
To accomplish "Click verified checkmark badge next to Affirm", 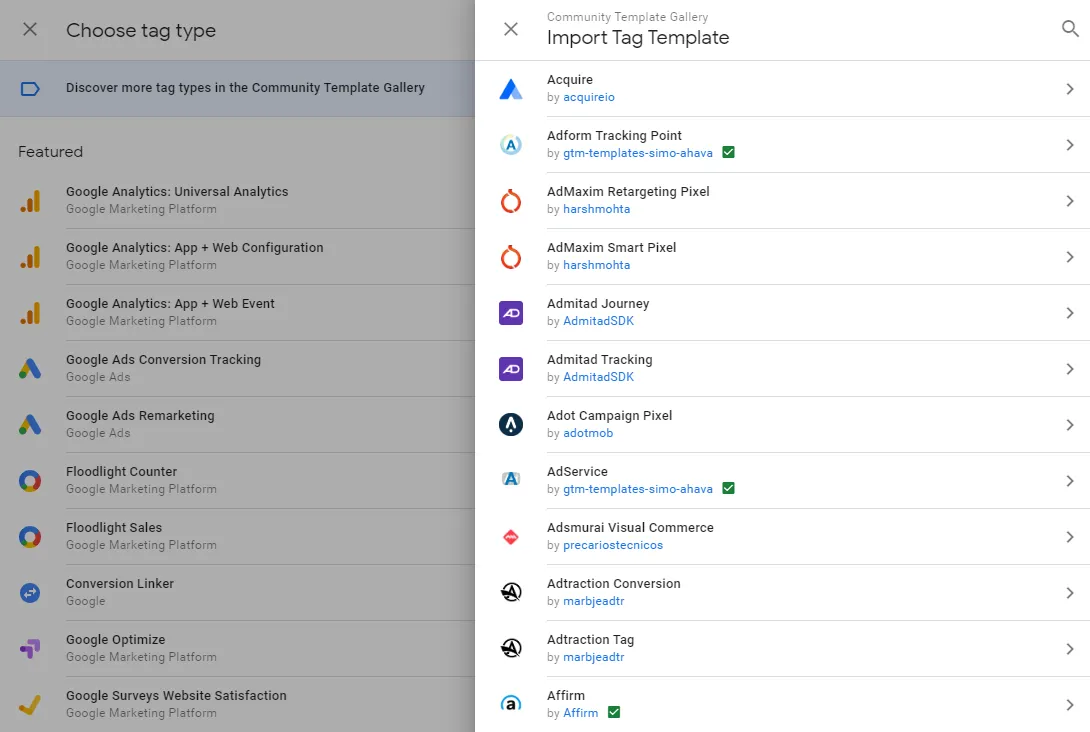I will point(614,712).
